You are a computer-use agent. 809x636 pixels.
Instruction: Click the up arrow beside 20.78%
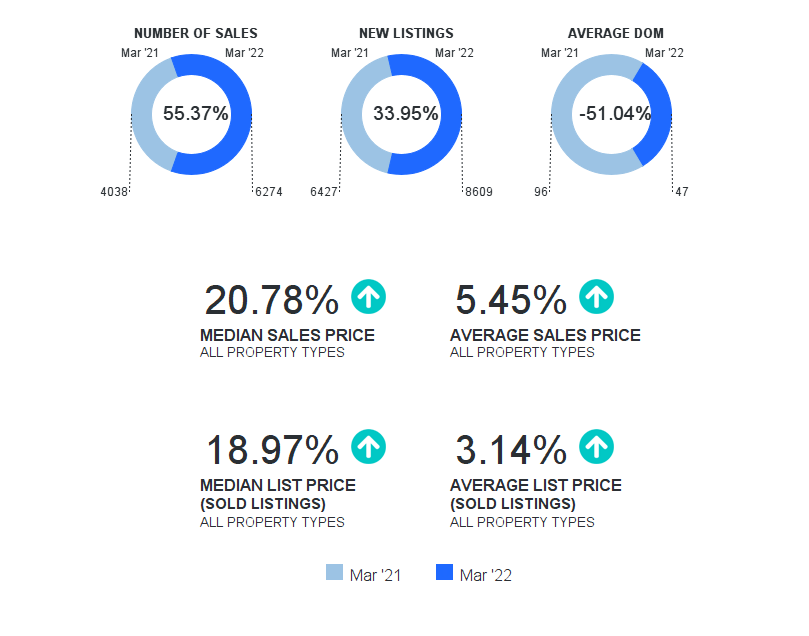click(369, 297)
